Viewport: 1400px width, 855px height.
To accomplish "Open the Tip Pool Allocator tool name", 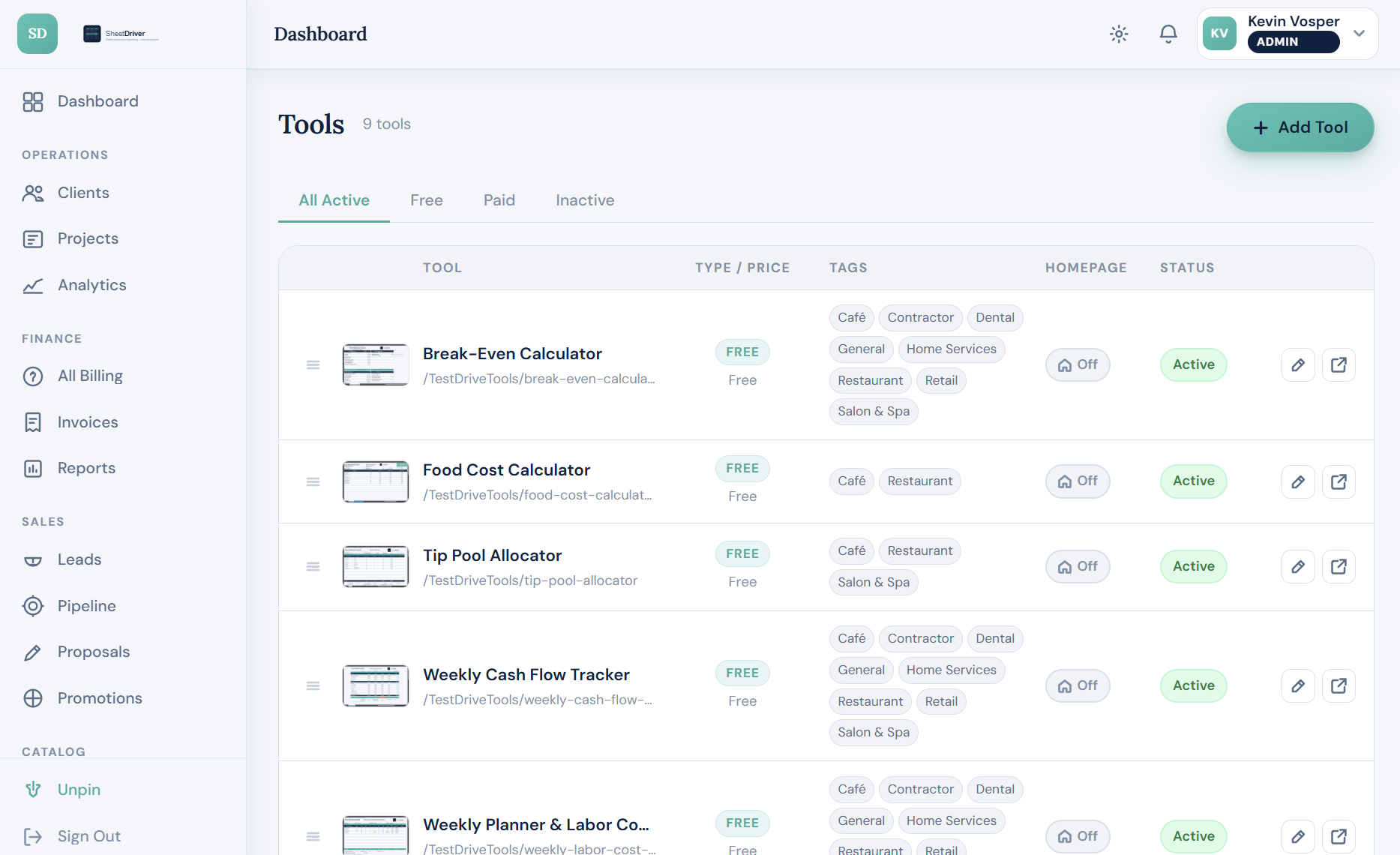I will (492, 556).
